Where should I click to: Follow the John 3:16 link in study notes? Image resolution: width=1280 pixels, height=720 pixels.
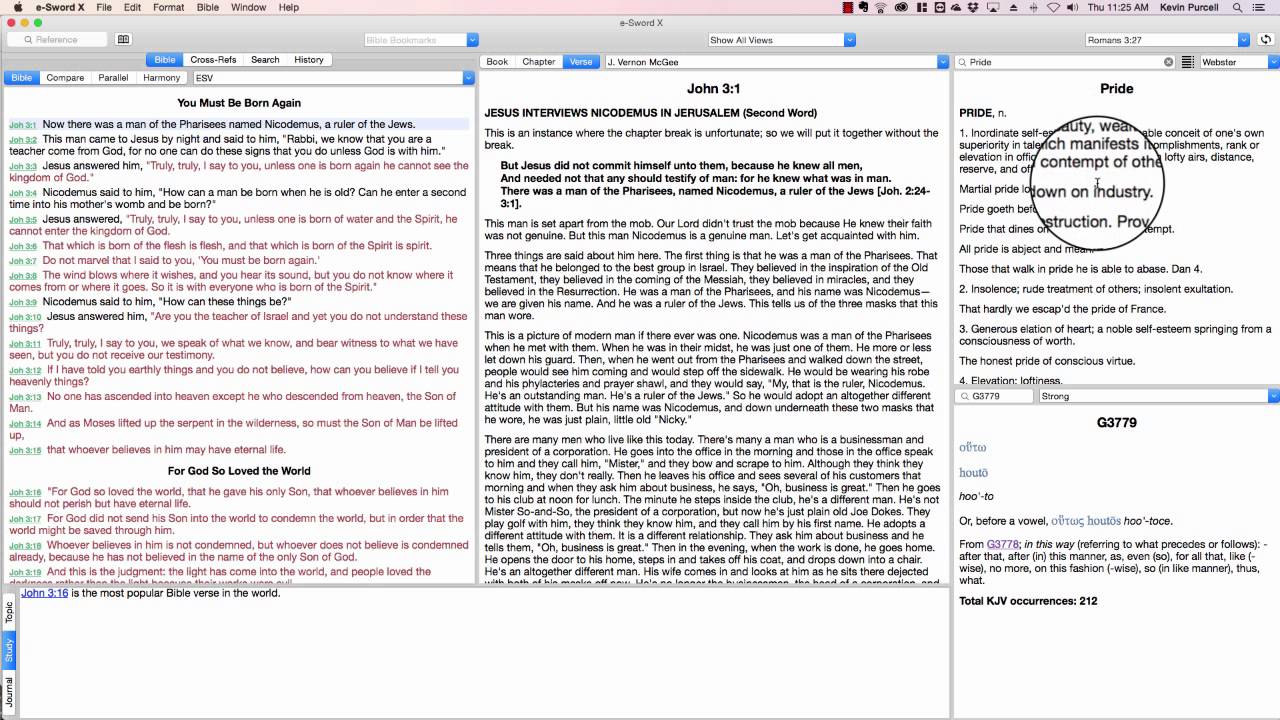point(44,593)
